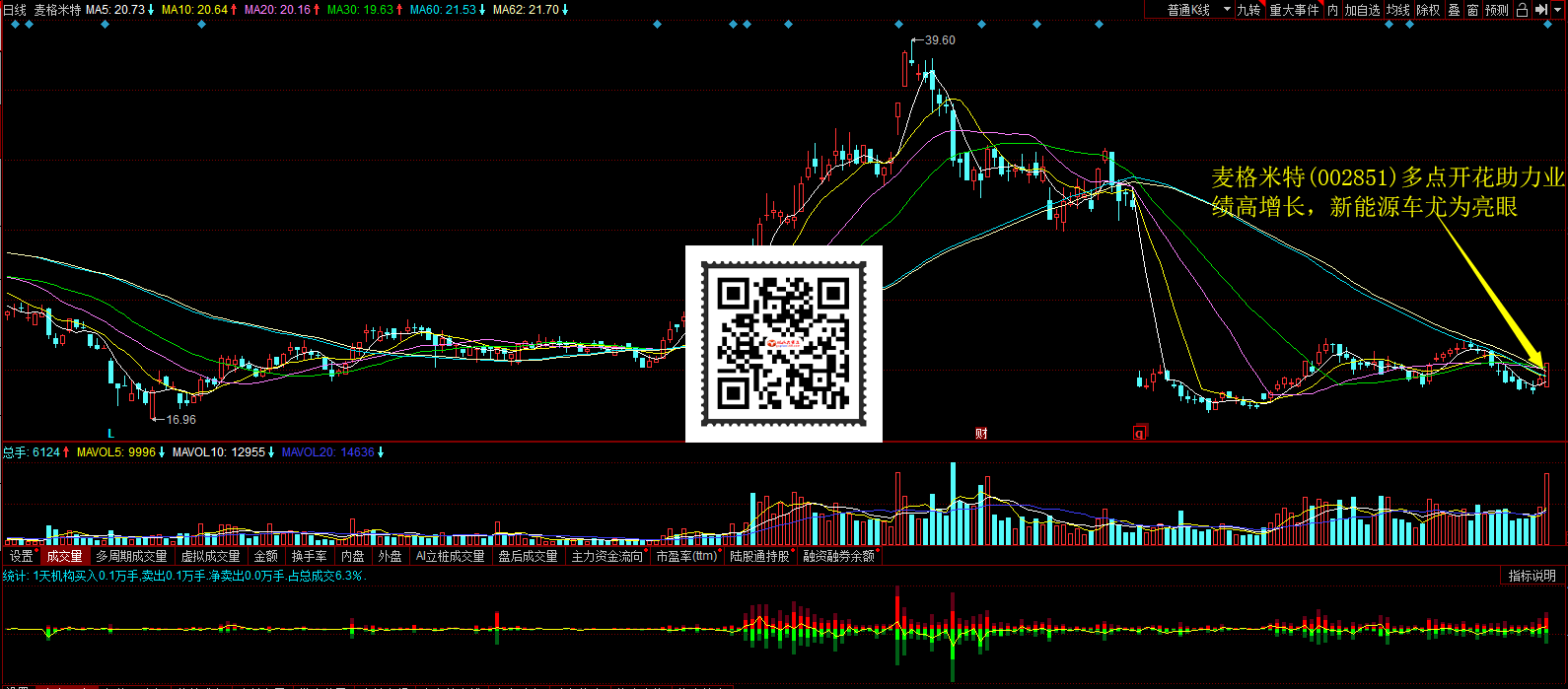The image size is (1568, 689).
Task: Switch to the 外盘 tab
Action: [391, 556]
